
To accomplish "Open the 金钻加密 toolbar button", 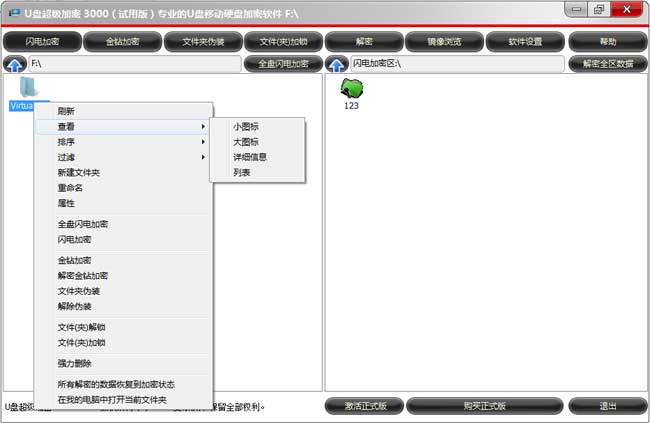I will click(123, 42).
